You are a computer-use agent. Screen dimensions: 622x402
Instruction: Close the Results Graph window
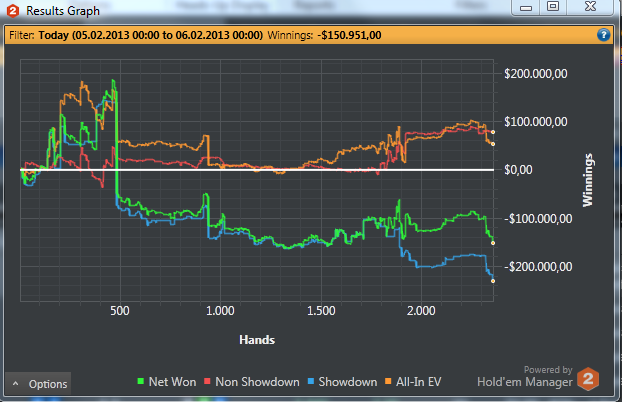click(590, 7)
